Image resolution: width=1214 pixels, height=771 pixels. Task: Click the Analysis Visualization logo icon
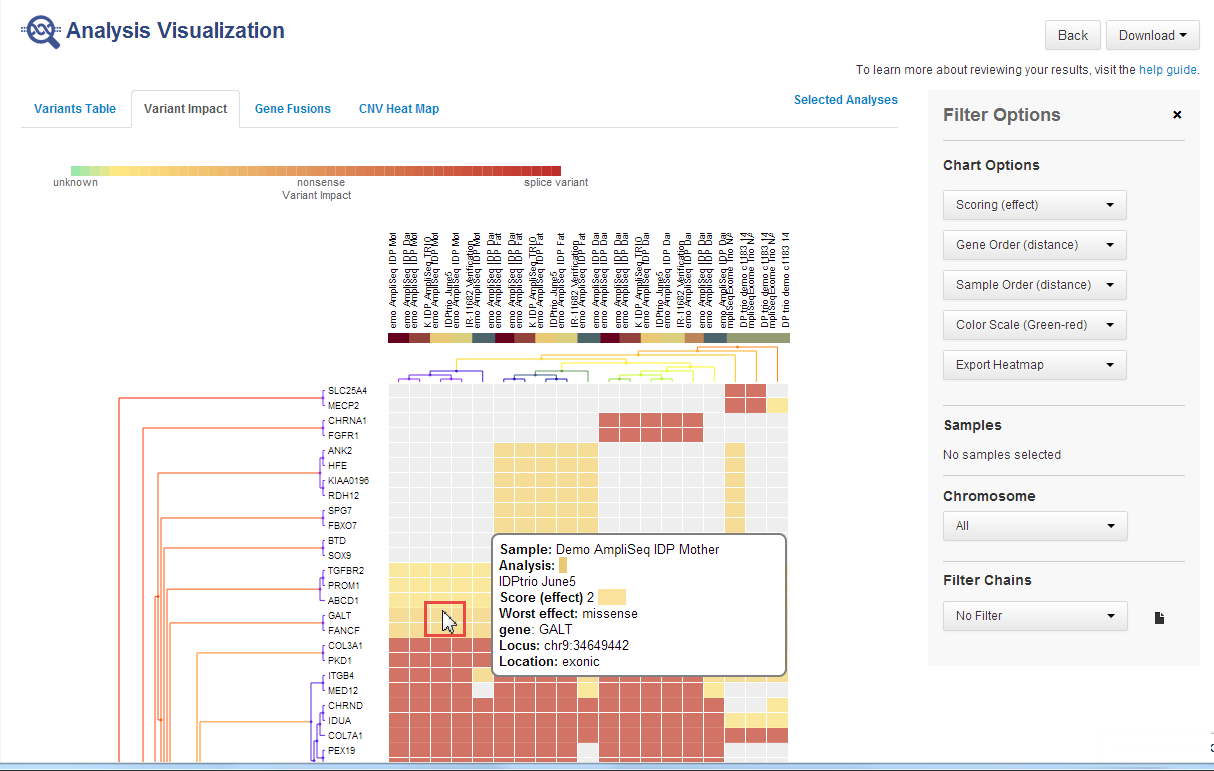click(41, 32)
